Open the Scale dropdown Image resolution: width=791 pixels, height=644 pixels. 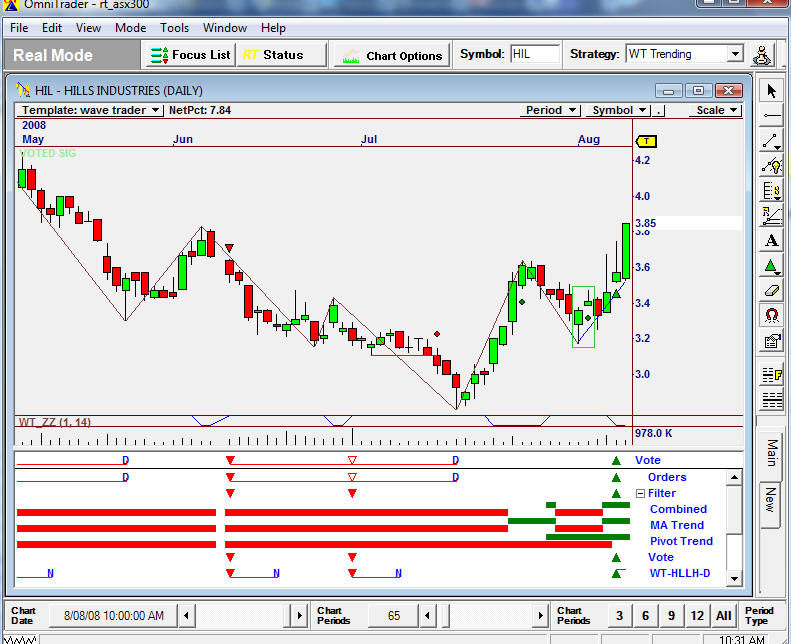point(716,110)
